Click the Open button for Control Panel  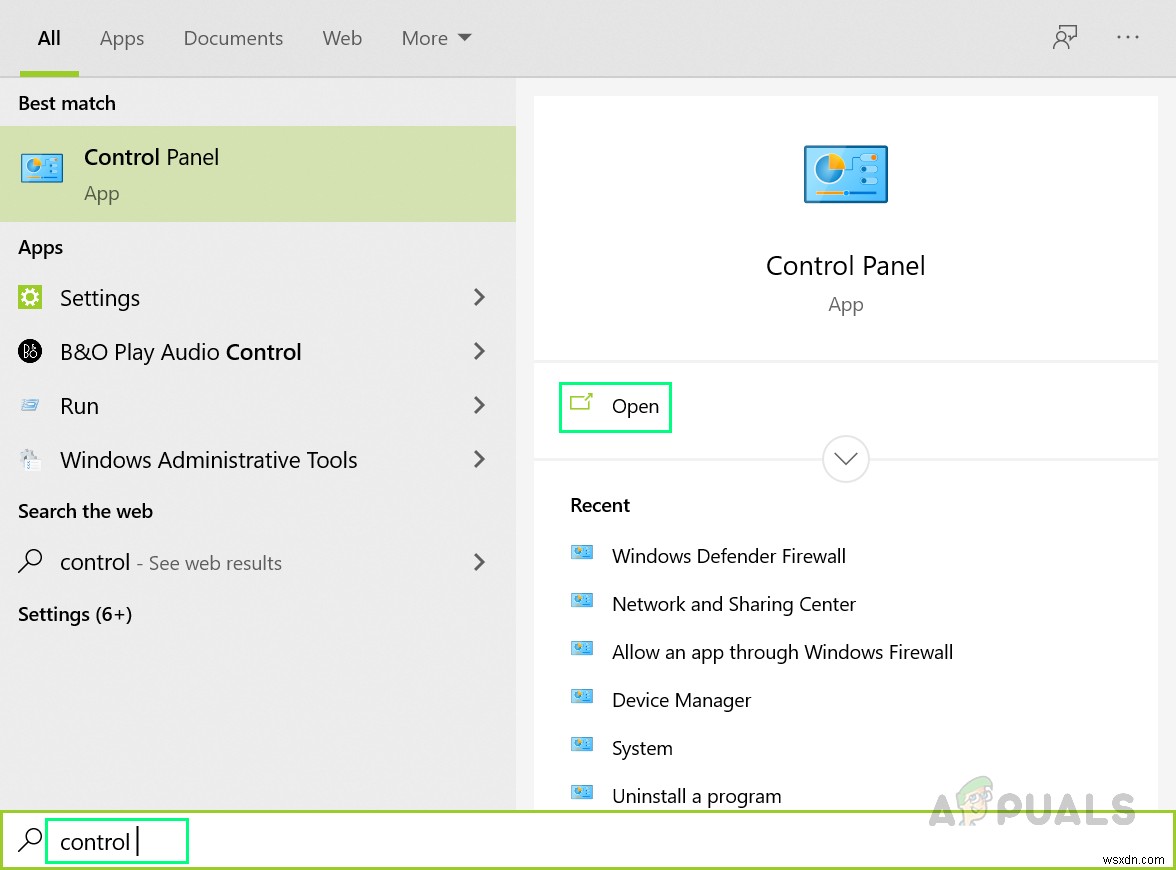tap(615, 406)
